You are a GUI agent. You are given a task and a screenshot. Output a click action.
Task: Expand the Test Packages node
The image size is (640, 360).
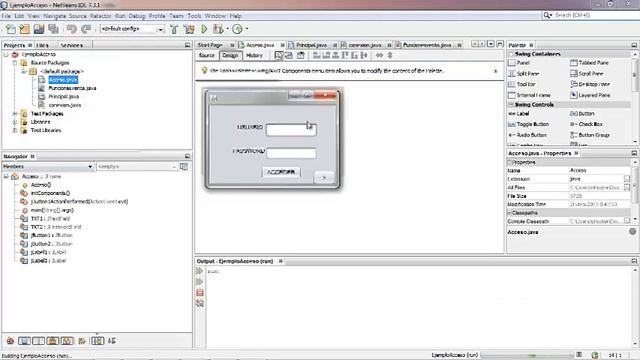pos(15,113)
